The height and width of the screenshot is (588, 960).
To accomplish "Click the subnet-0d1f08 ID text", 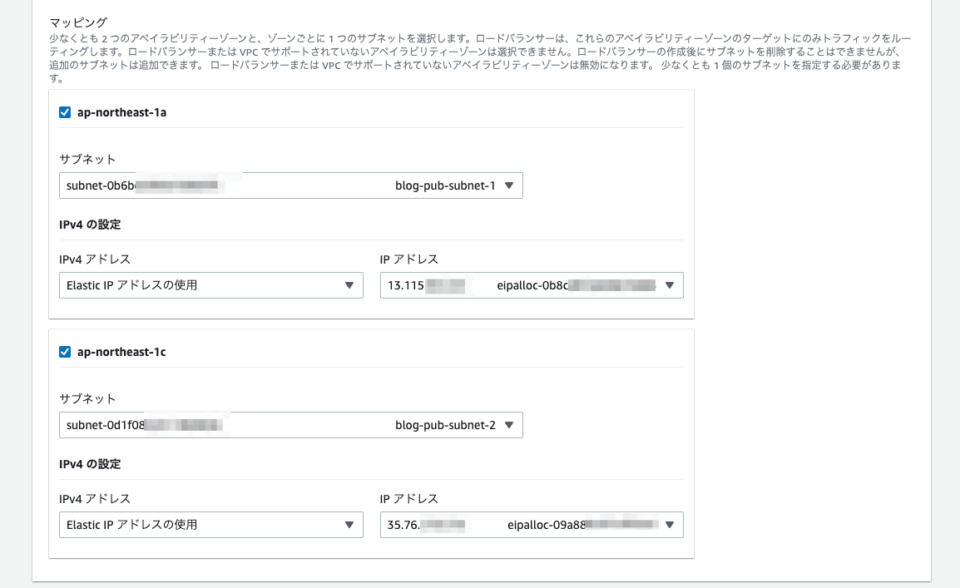I will click(x=105, y=425).
